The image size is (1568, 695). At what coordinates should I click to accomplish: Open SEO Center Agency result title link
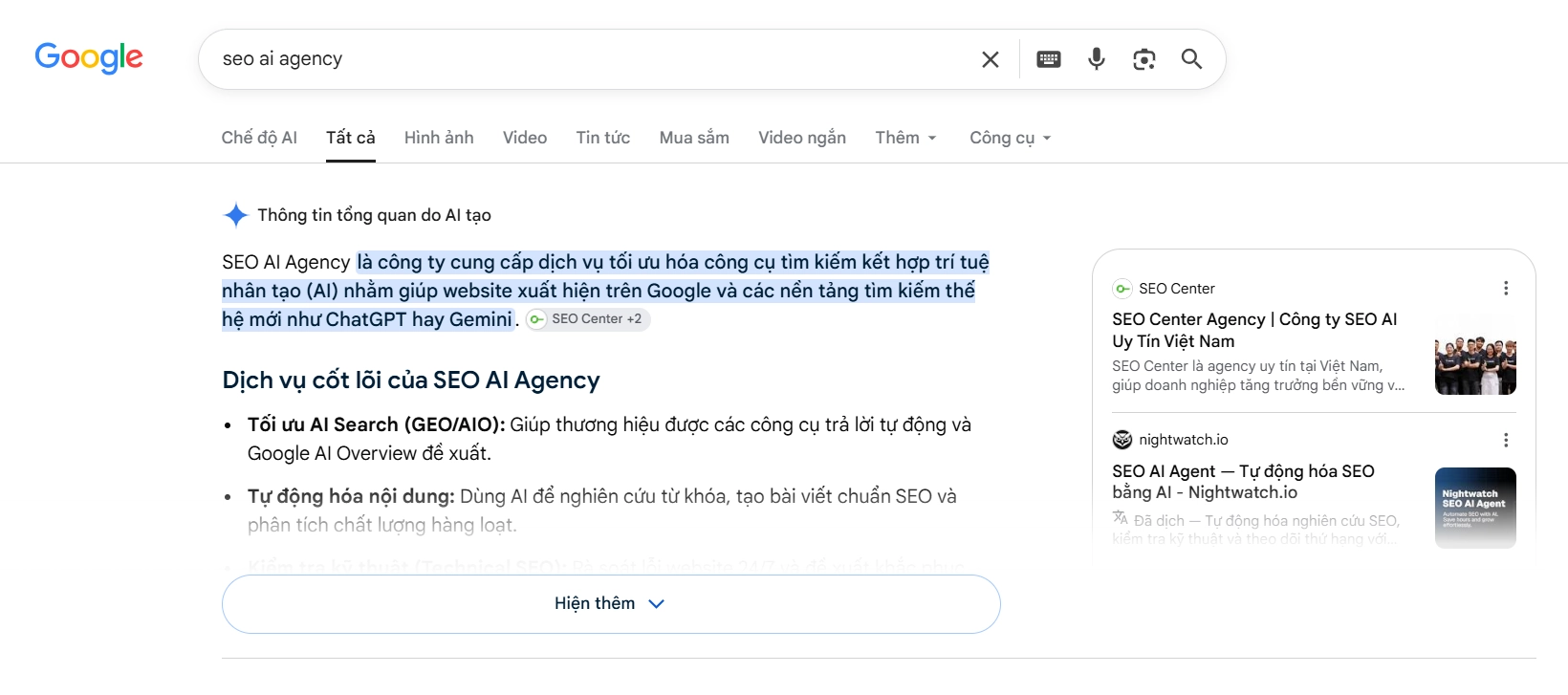point(1254,330)
